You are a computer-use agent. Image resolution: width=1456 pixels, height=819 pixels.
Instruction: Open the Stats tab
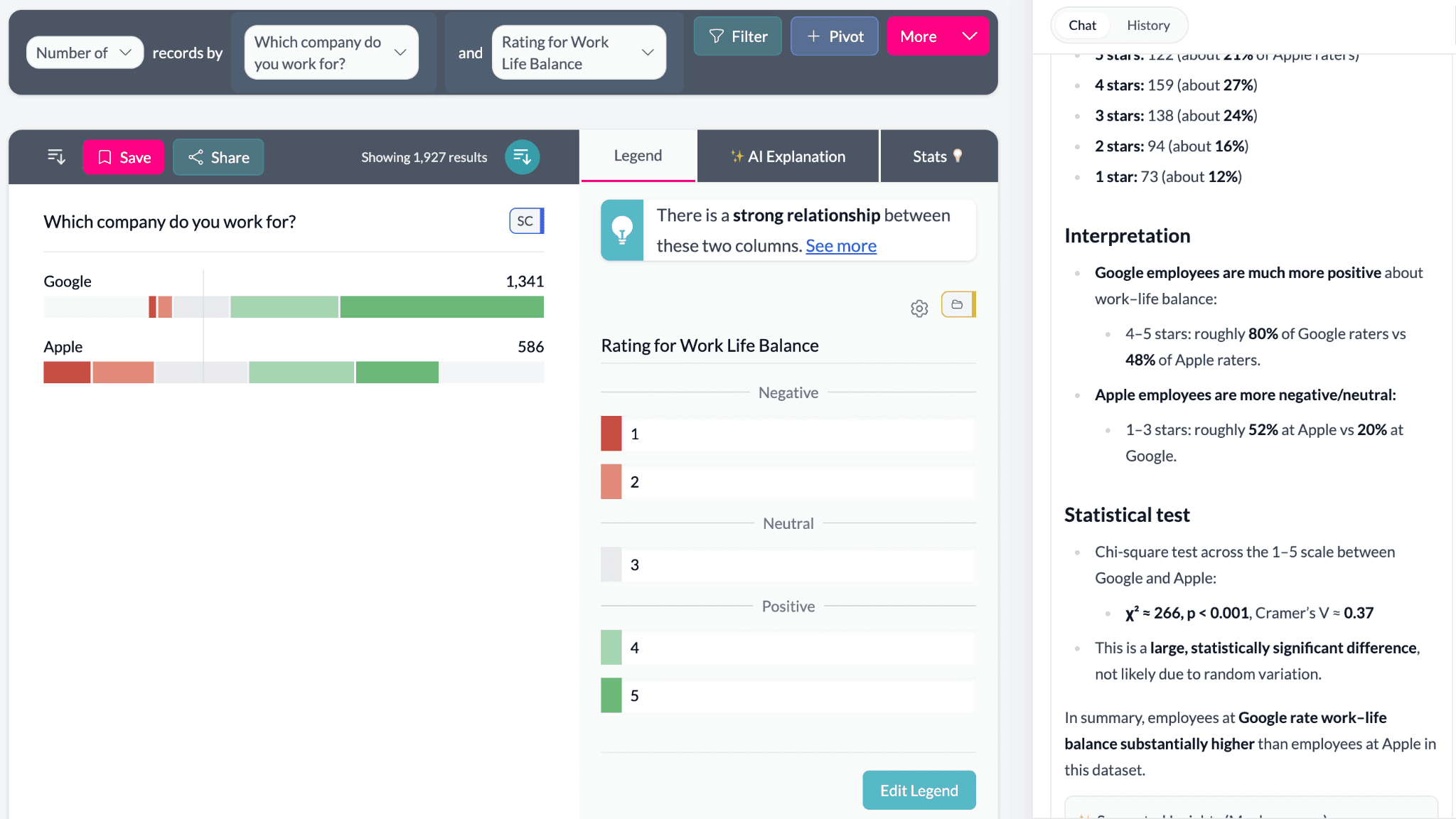coord(938,156)
